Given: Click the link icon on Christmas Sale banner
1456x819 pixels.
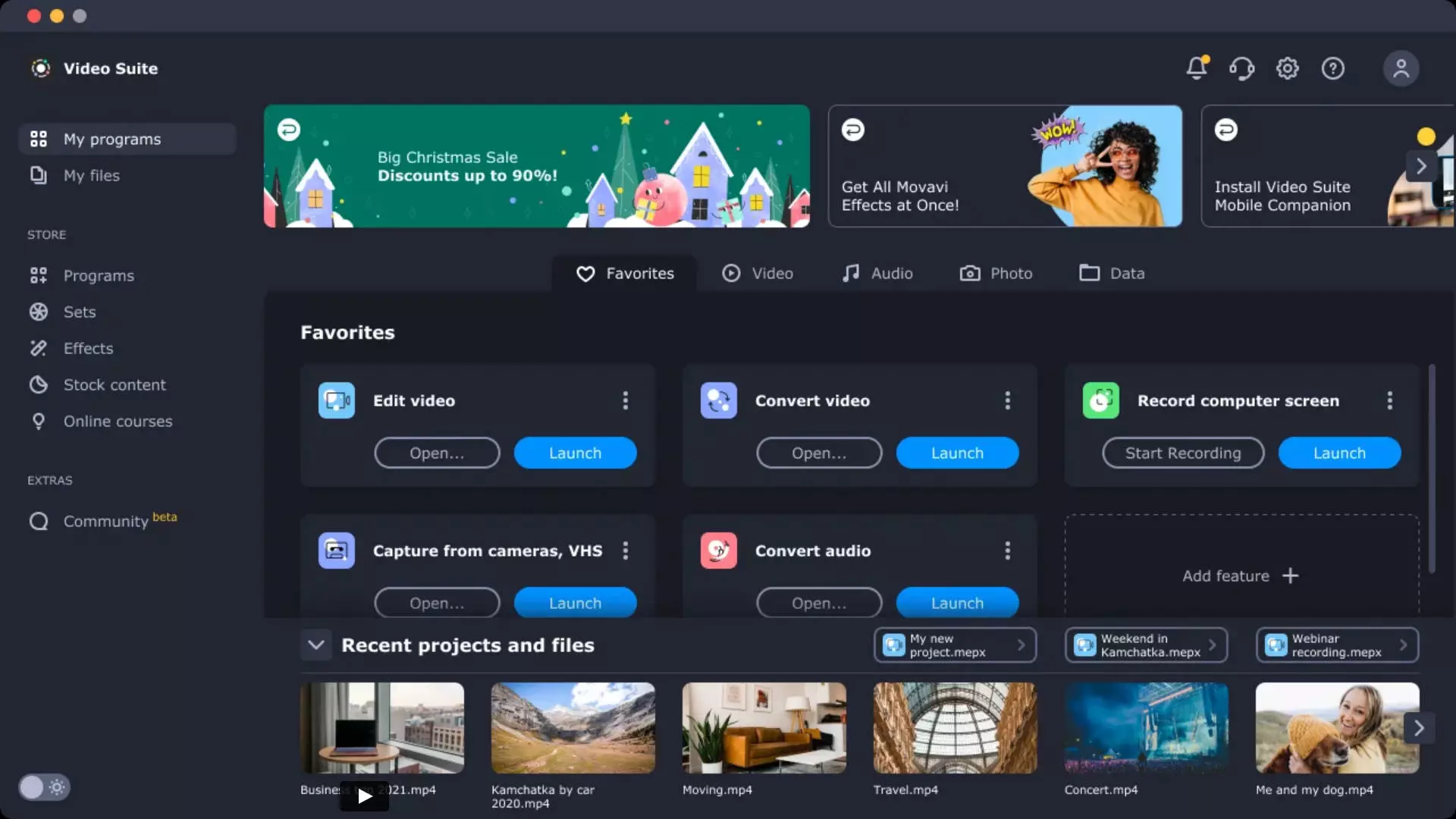Looking at the screenshot, I should point(288,130).
